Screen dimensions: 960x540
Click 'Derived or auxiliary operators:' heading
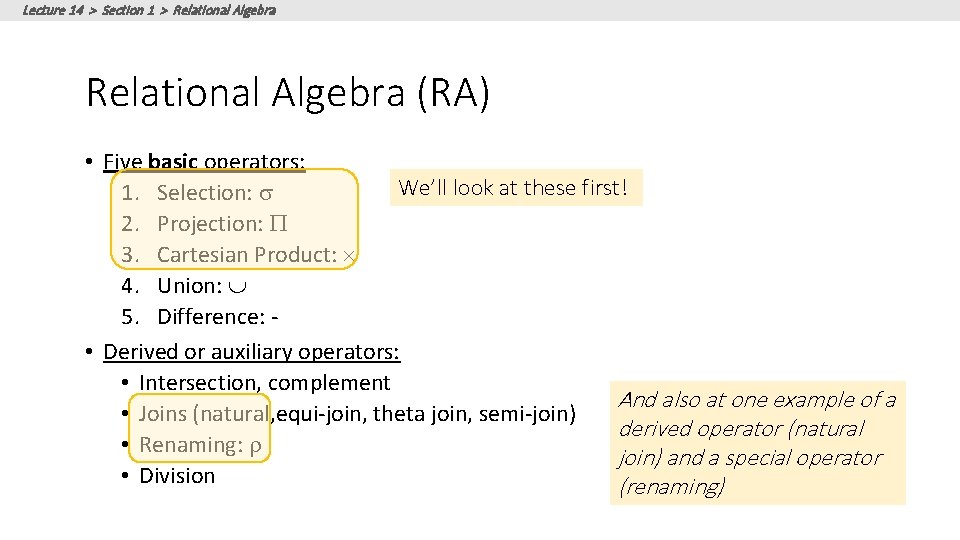(251, 352)
